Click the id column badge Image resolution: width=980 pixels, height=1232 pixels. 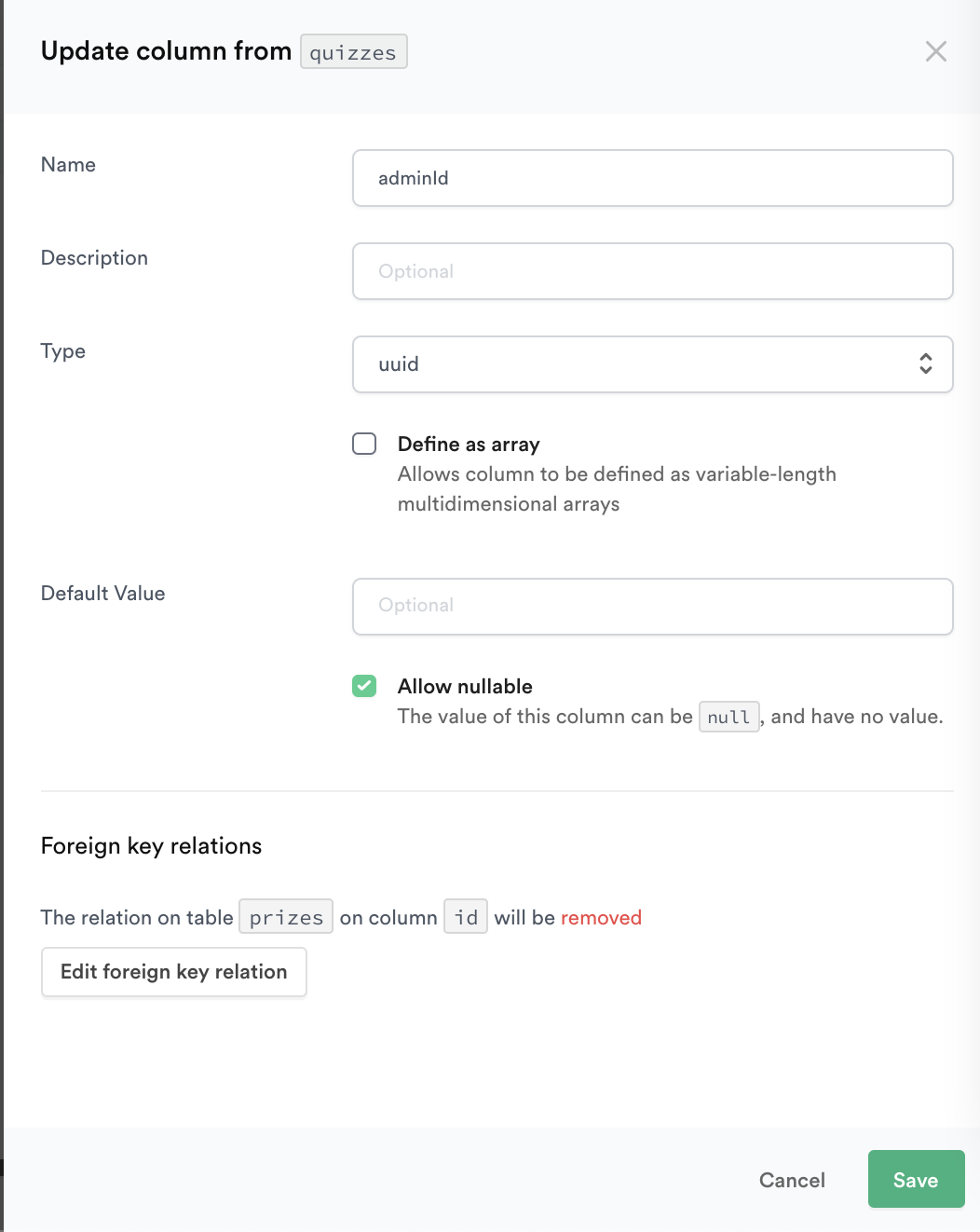click(x=466, y=916)
